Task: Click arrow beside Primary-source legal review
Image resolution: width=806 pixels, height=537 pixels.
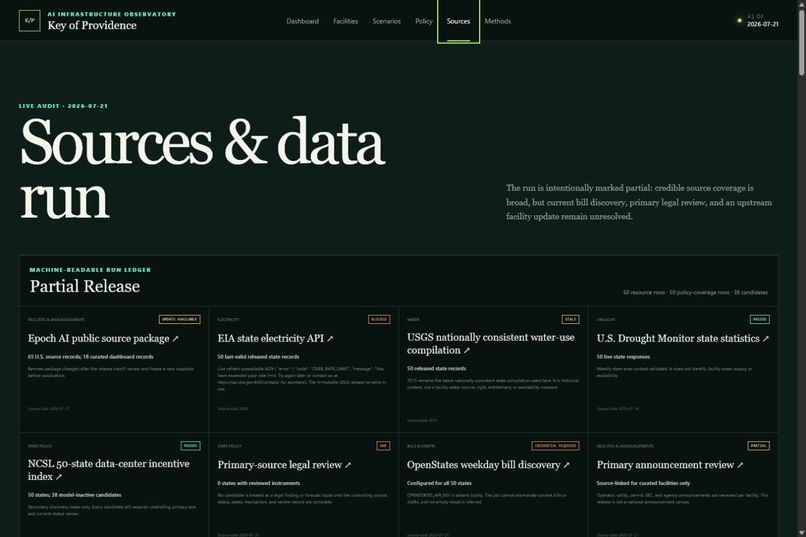Action: (348, 465)
